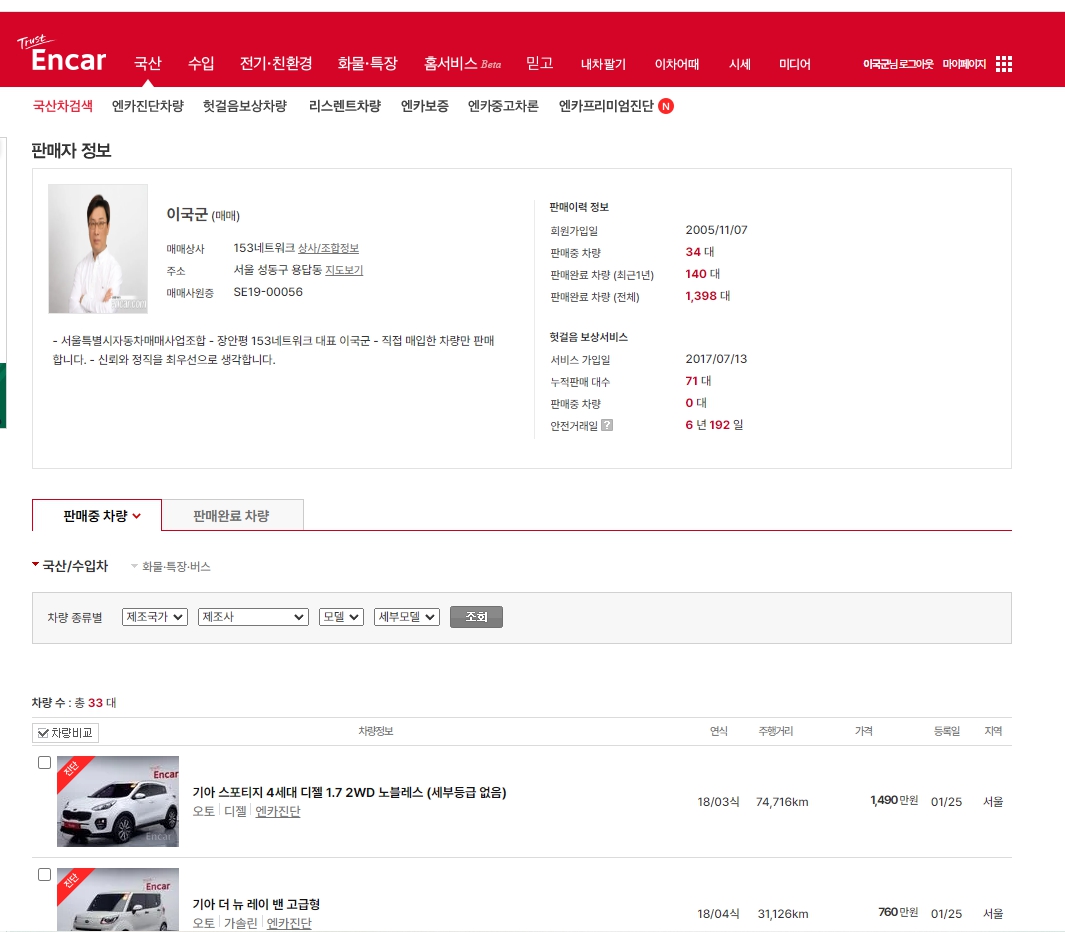Click 엔카진단 link under 스포티지 listing
This screenshot has width=1065, height=932.
(x=278, y=811)
